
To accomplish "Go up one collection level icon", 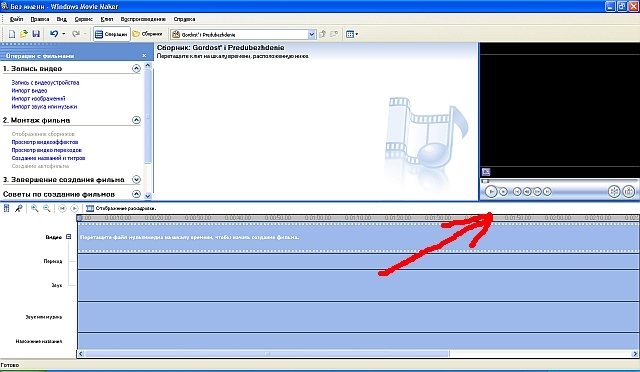I will (322, 34).
